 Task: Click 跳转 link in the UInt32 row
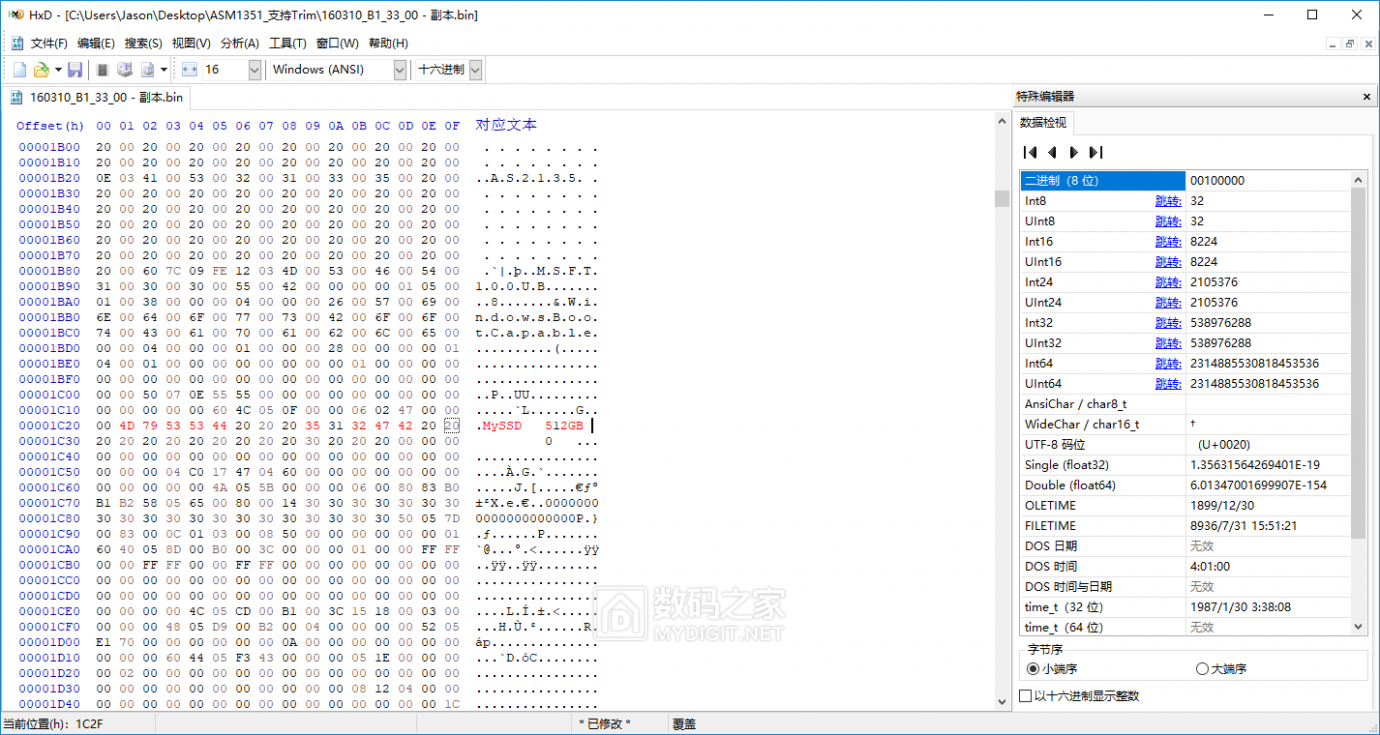coord(1168,343)
